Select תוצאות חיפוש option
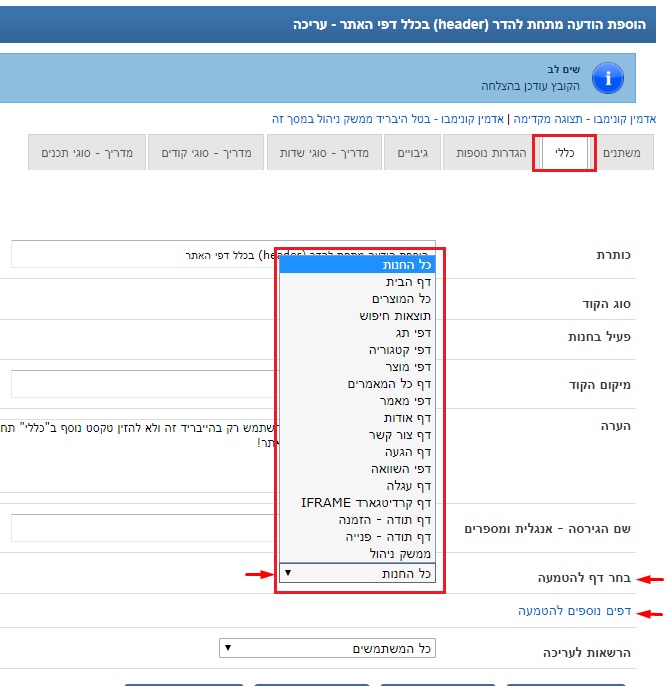 pos(357,316)
